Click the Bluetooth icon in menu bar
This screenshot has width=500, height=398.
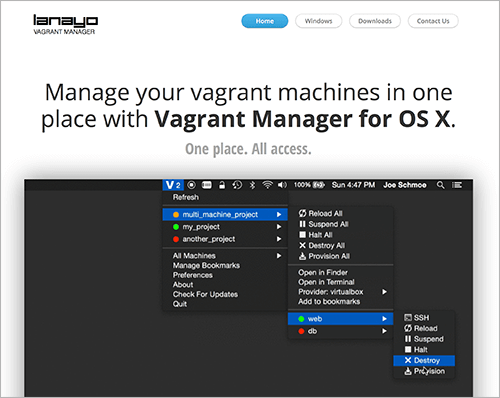click(x=252, y=185)
